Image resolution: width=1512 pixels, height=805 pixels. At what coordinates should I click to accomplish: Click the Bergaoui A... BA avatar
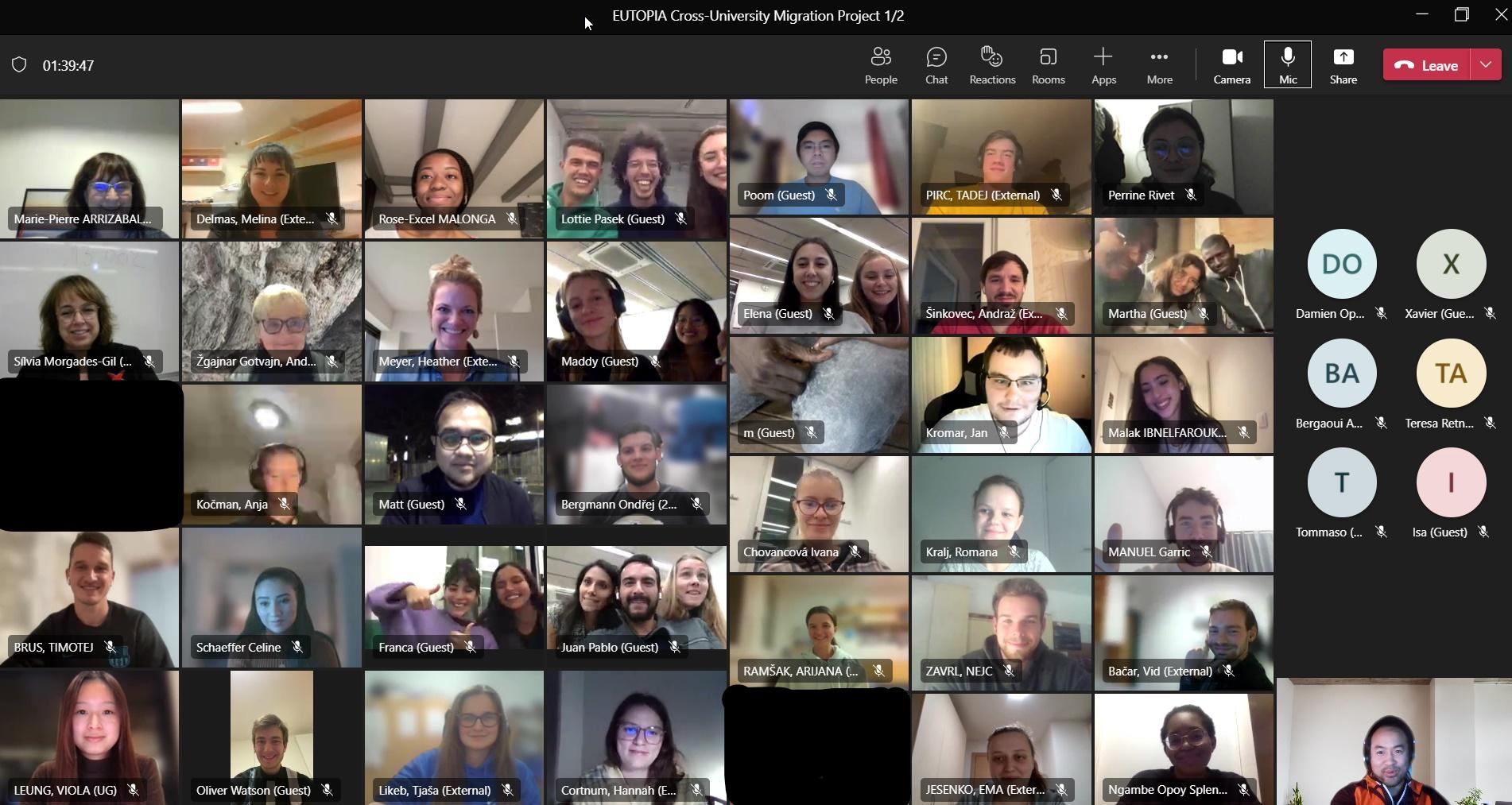click(1342, 373)
